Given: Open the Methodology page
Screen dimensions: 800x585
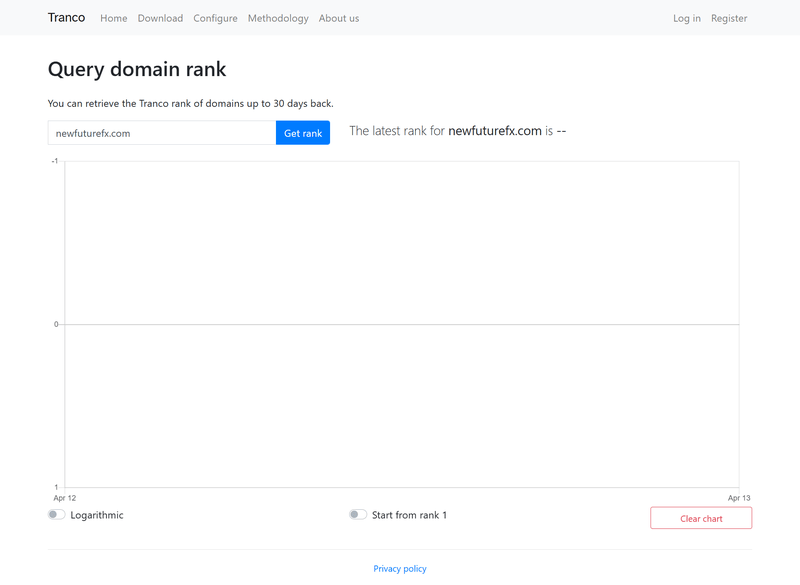Looking at the screenshot, I should tap(278, 18).
